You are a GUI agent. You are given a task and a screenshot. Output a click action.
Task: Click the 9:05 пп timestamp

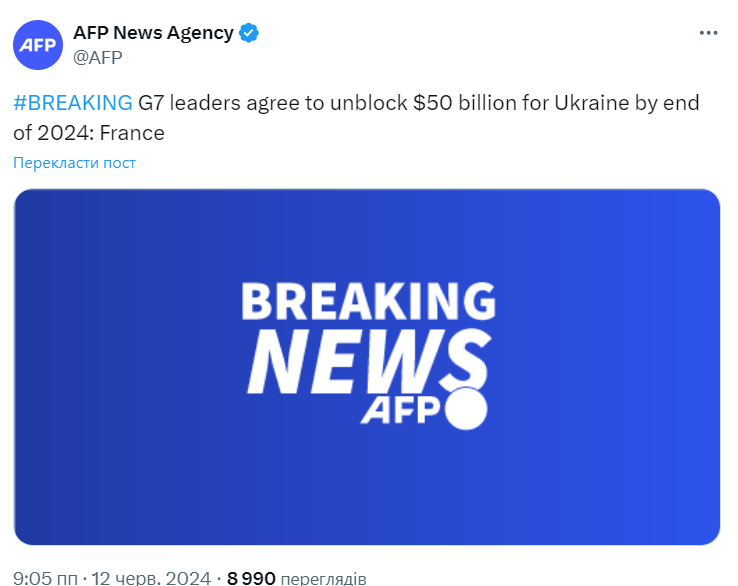[46, 578]
